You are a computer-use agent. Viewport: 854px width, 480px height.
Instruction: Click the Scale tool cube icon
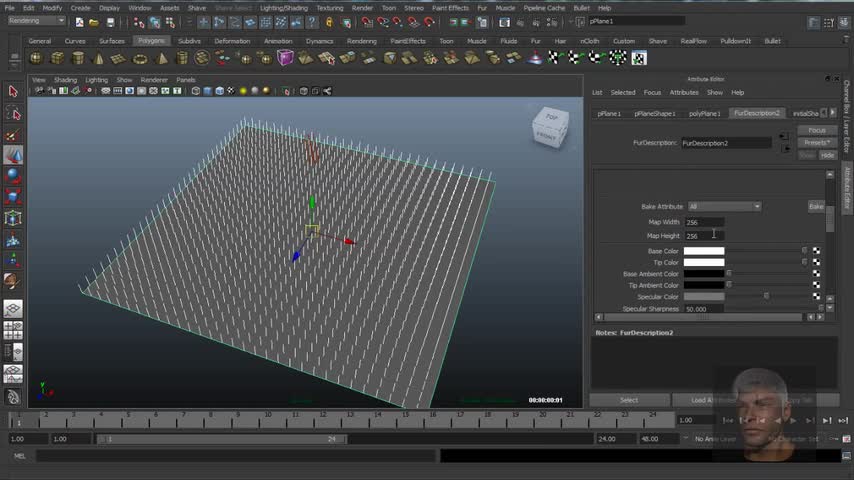(13, 197)
